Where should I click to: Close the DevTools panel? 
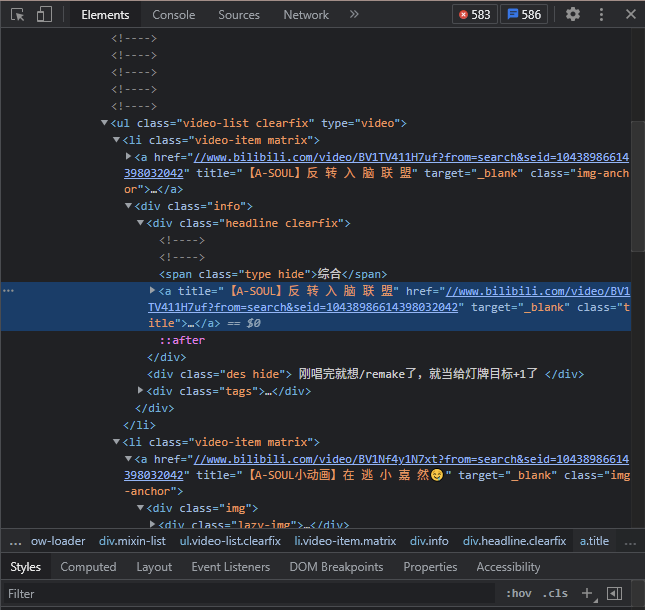[x=631, y=14]
